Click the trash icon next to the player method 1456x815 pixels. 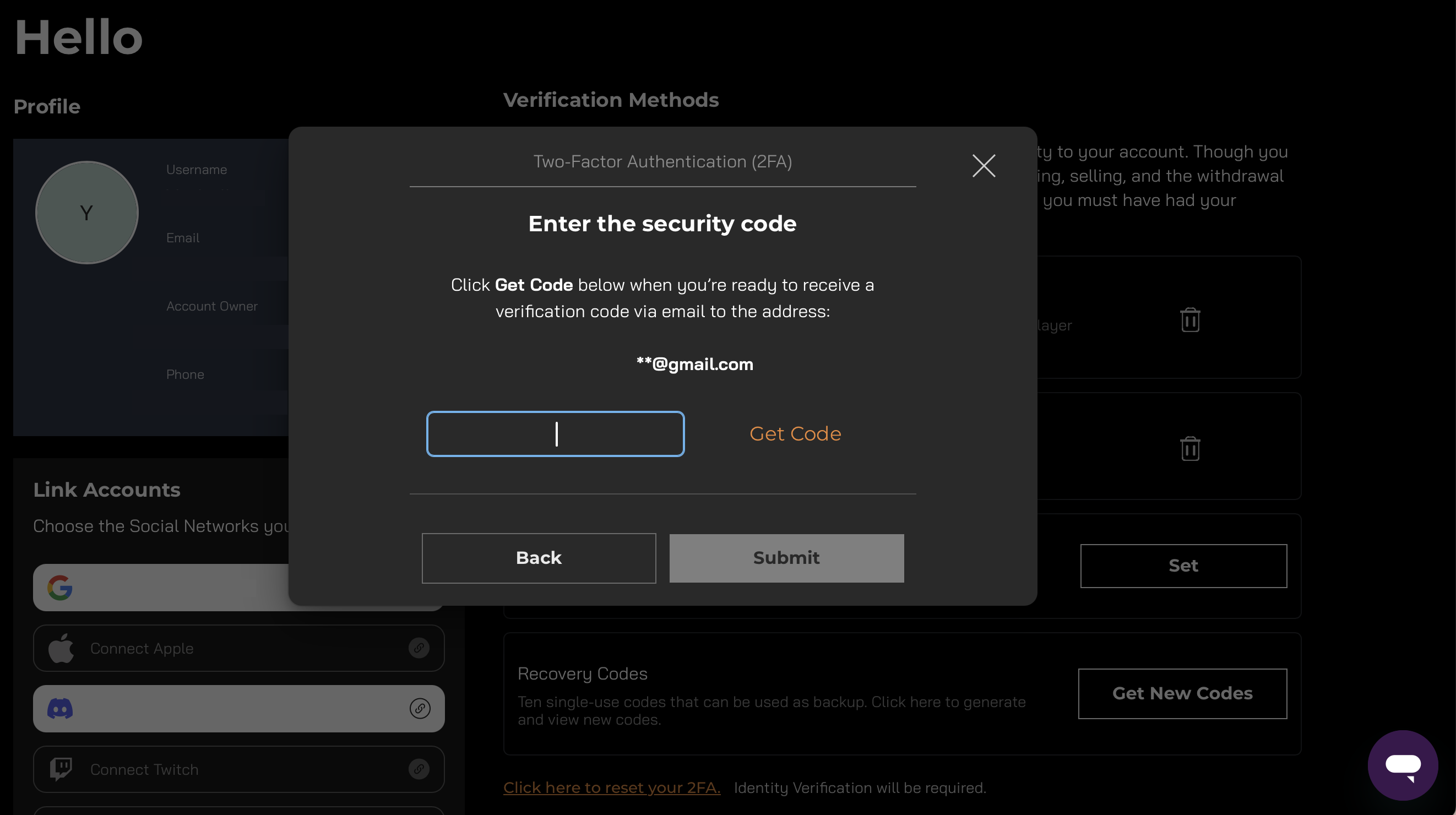point(1190,319)
